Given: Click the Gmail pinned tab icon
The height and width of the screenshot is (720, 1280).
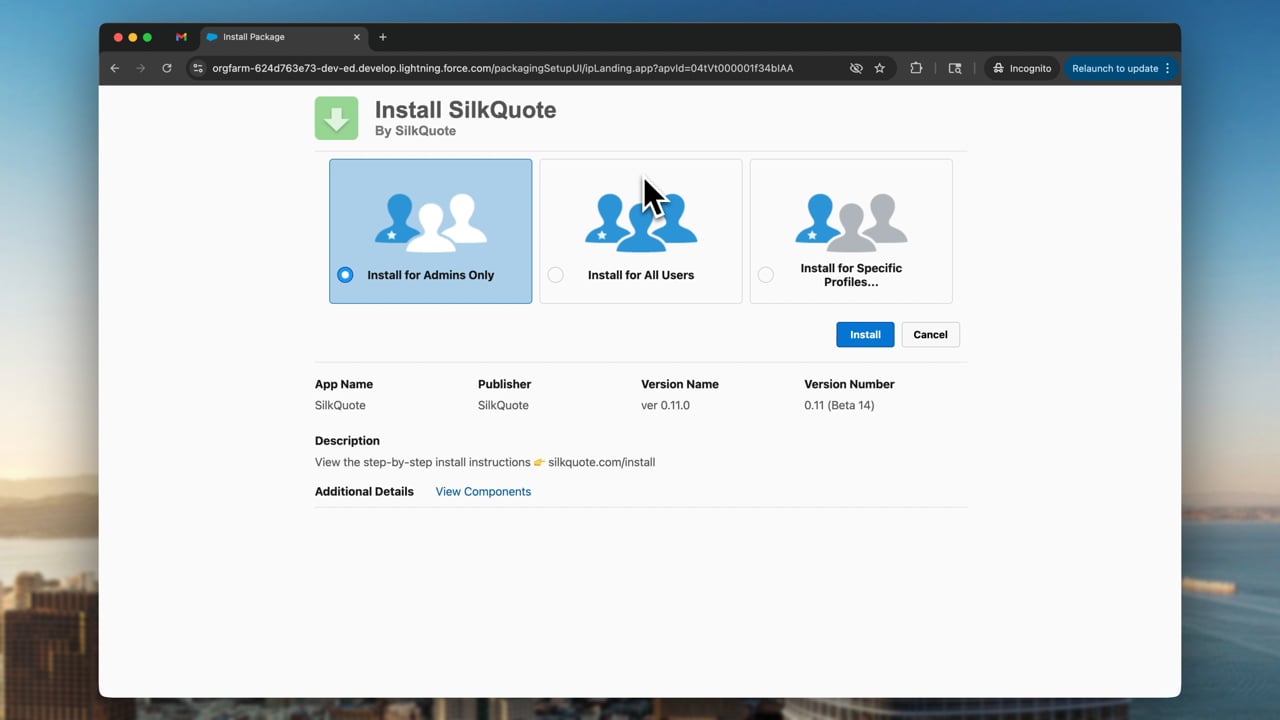Looking at the screenshot, I should [x=181, y=37].
